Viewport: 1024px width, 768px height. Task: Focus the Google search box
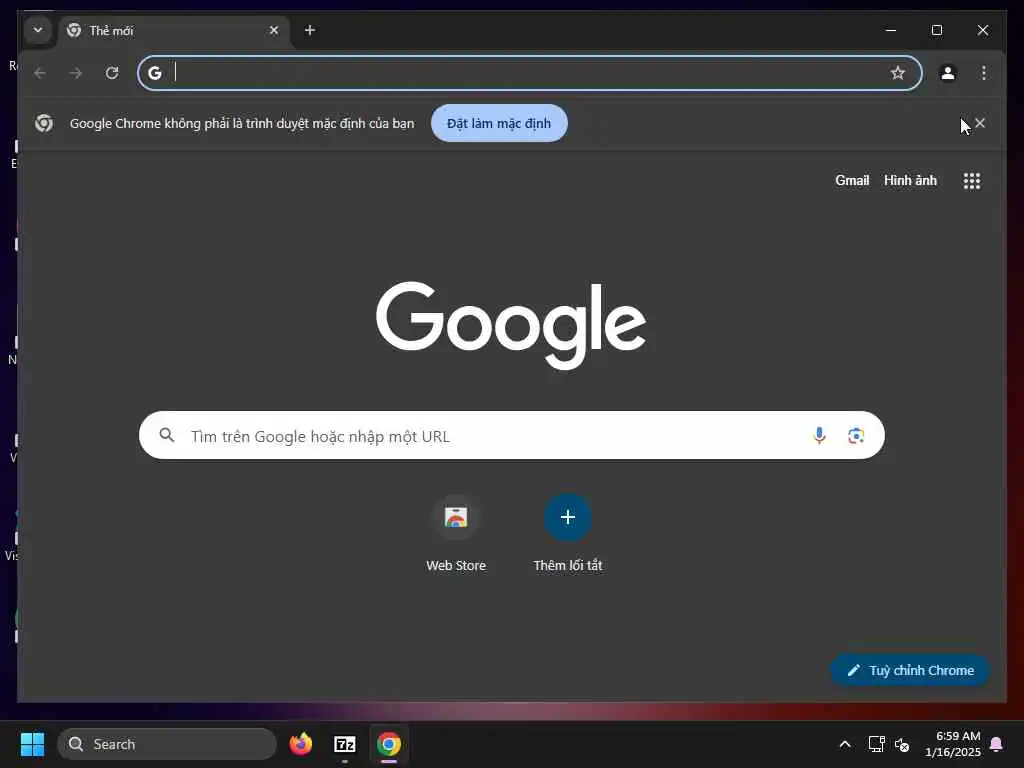point(511,436)
